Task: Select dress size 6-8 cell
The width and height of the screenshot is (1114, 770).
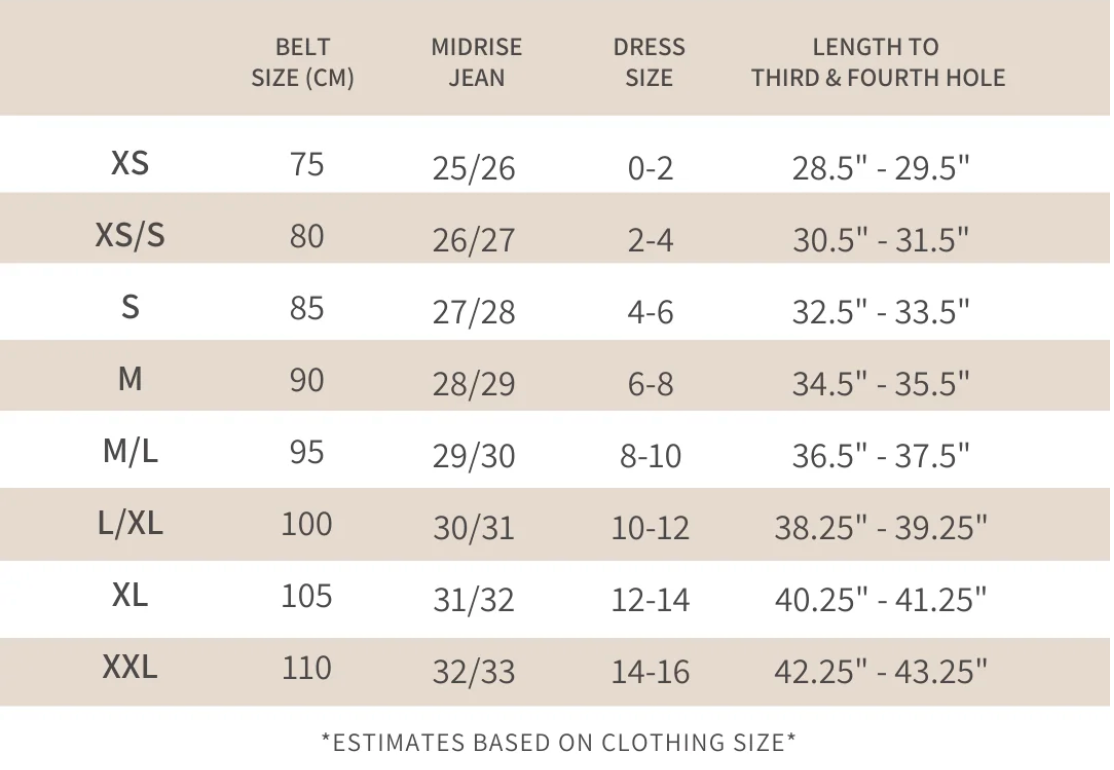Action: pos(650,384)
